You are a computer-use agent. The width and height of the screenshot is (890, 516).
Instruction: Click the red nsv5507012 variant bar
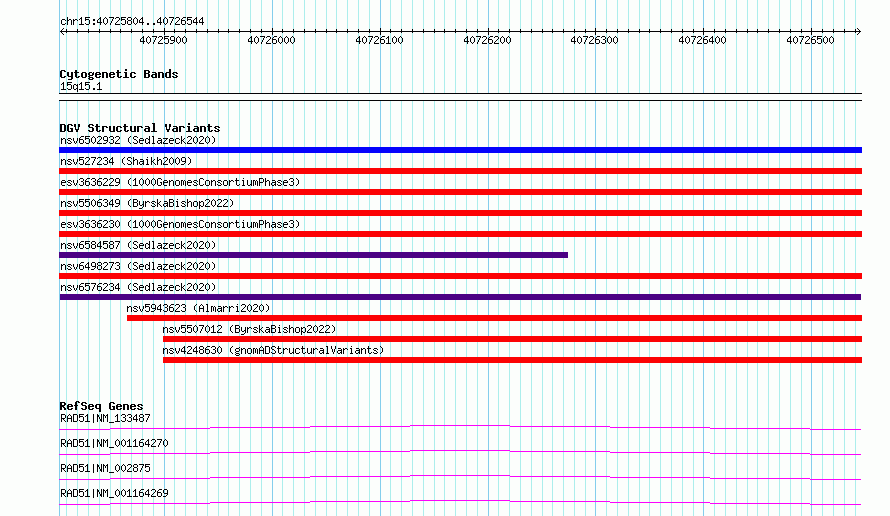click(x=513, y=339)
